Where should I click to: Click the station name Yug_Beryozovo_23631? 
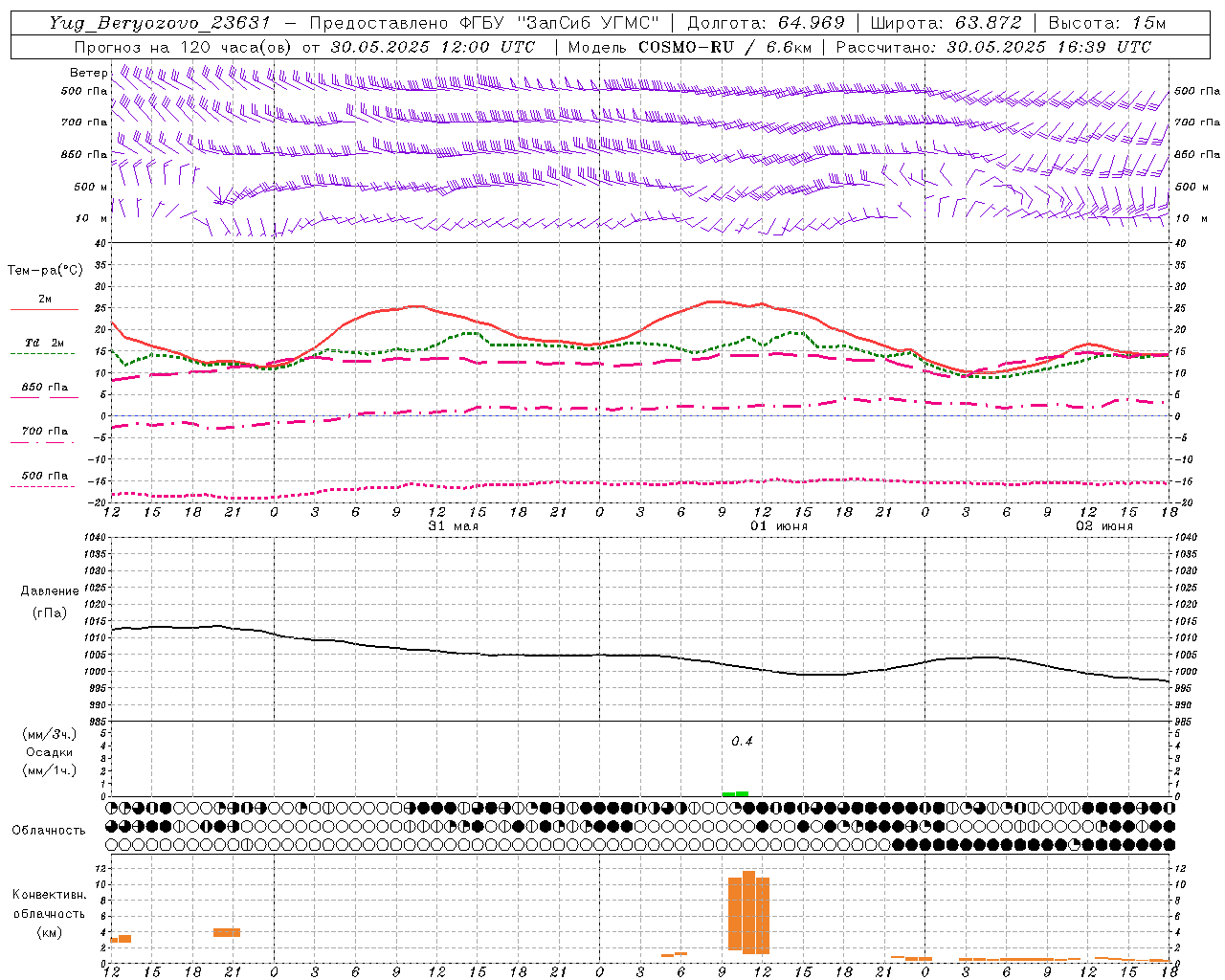pyautogui.click(x=160, y=23)
